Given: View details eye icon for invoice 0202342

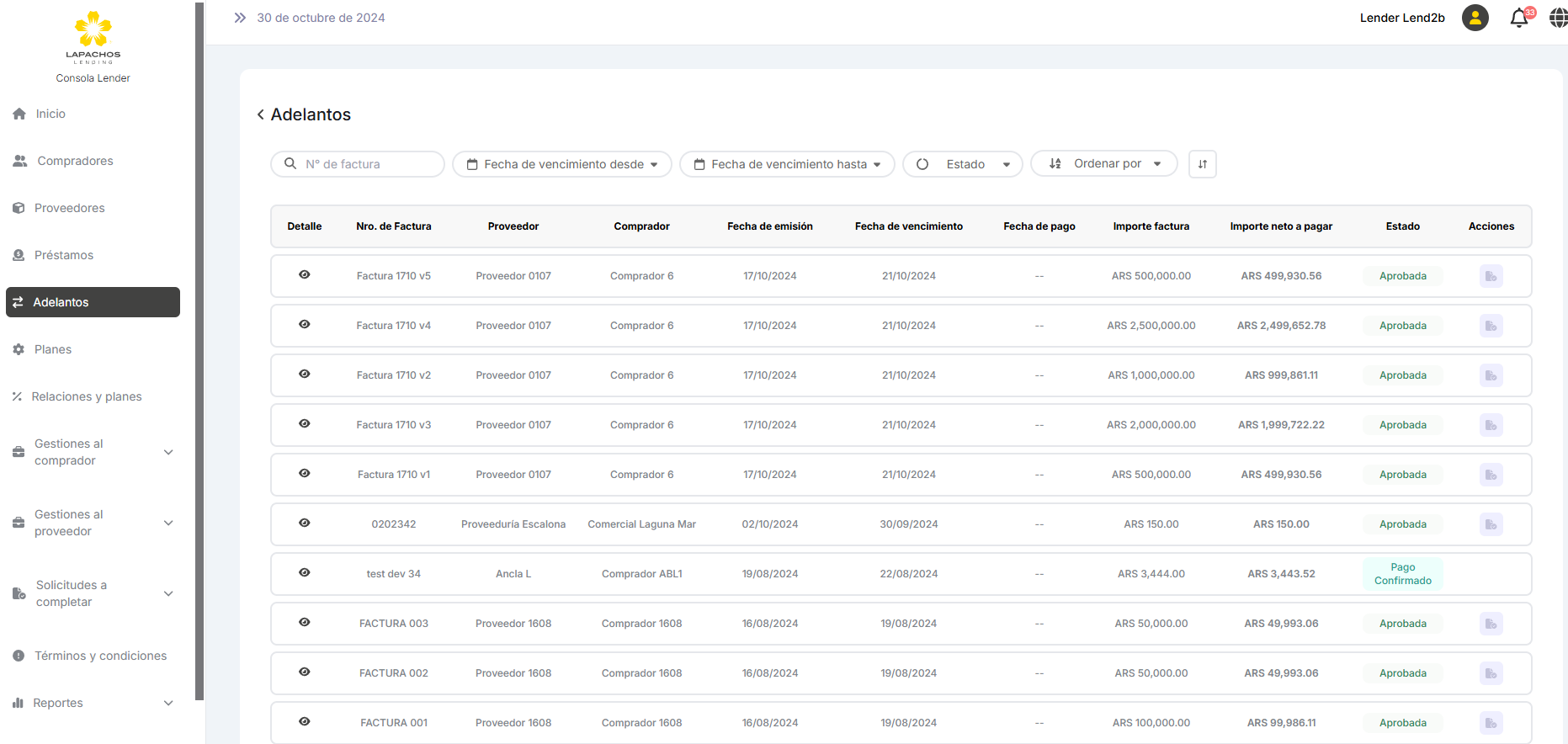Looking at the screenshot, I should click(305, 523).
